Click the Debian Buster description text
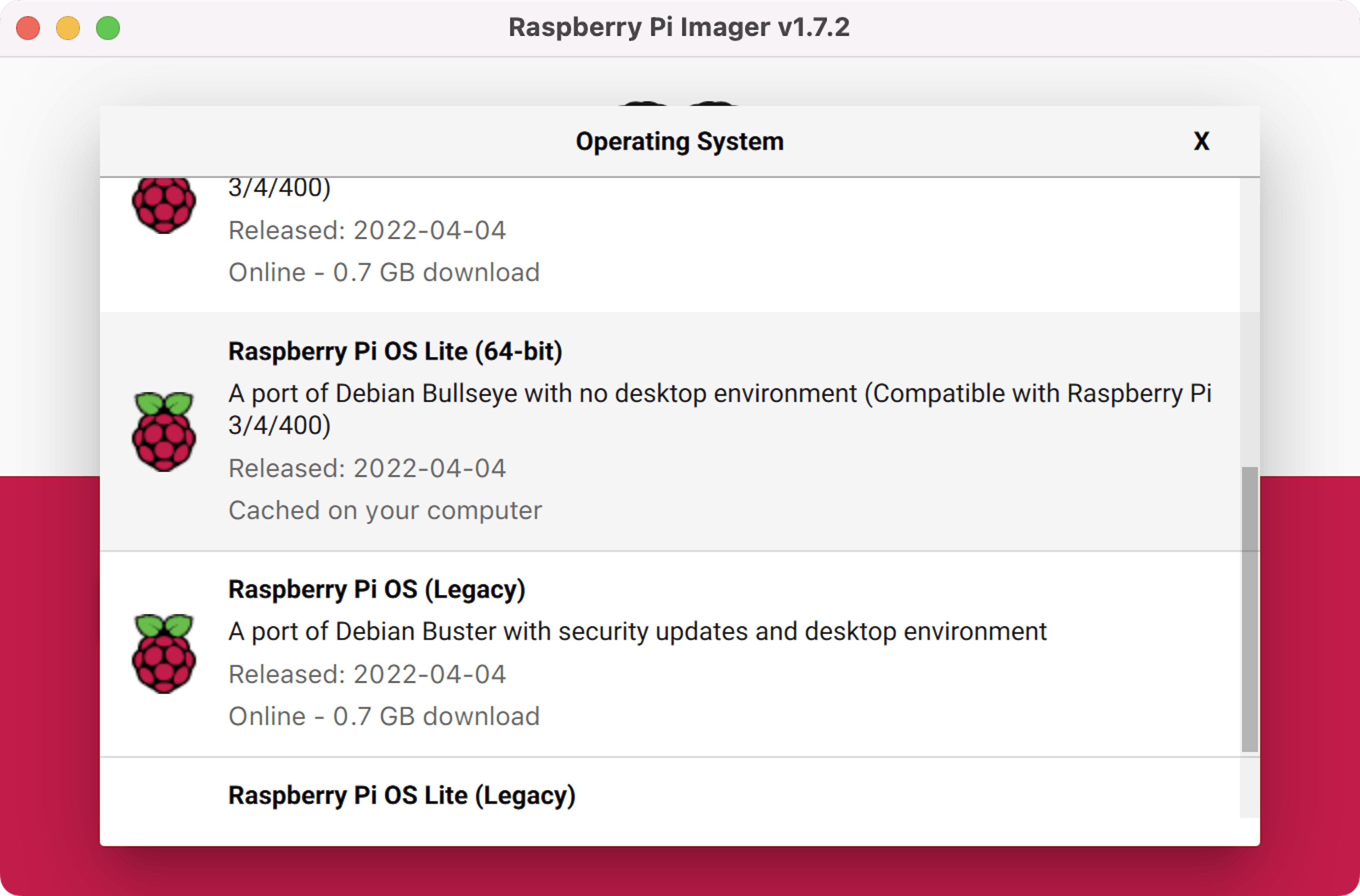This screenshot has width=1360, height=896. coord(637,631)
